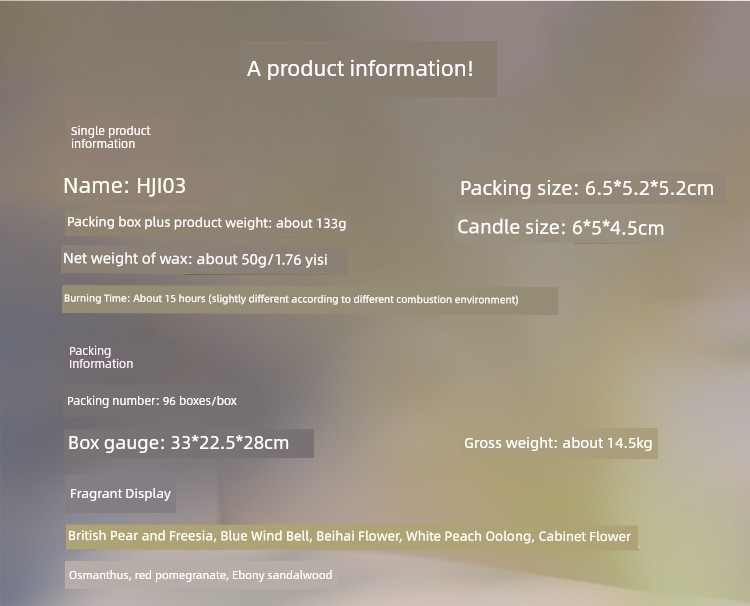Click the 'Blue Wind Bell' fragrance name
750x606 pixels.
point(265,536)
